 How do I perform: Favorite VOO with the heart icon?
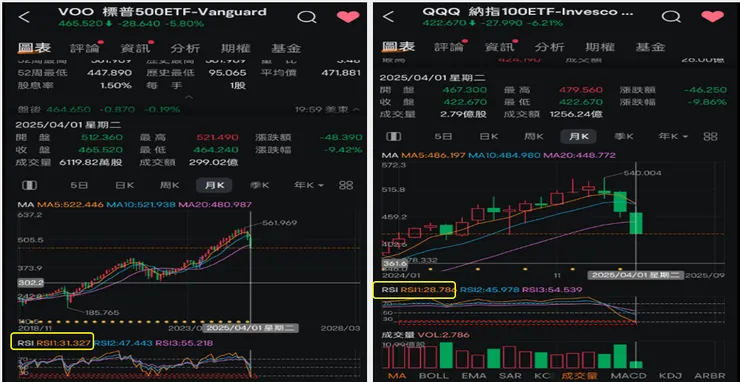[348, 17]
